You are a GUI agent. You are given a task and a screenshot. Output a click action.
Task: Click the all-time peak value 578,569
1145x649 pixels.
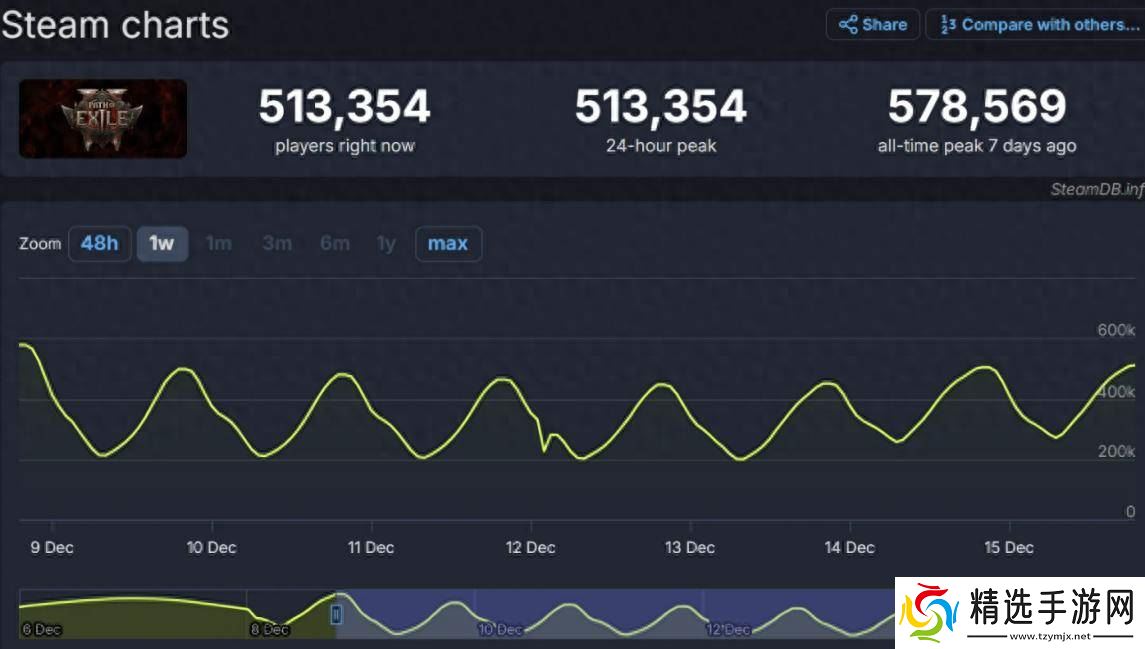pos(976,107)
